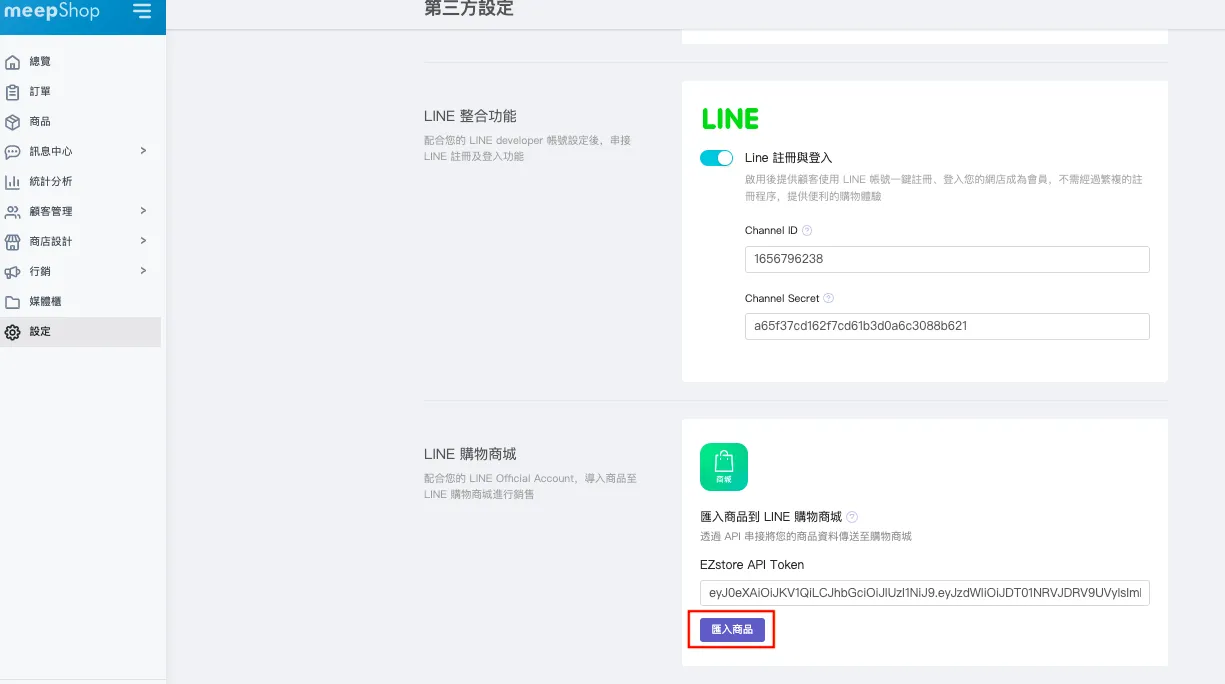Image resolution: width=1225 pixels, height=684 pixels.
Task: Click the 媒體櫃 folder icon
Action: click(13, 302)
